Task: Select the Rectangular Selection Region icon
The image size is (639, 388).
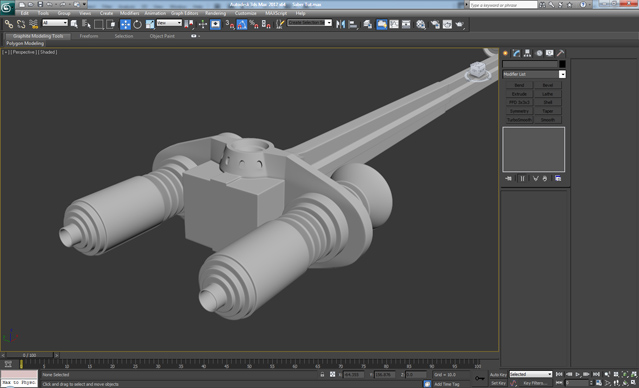Action: tap(98, 24)
